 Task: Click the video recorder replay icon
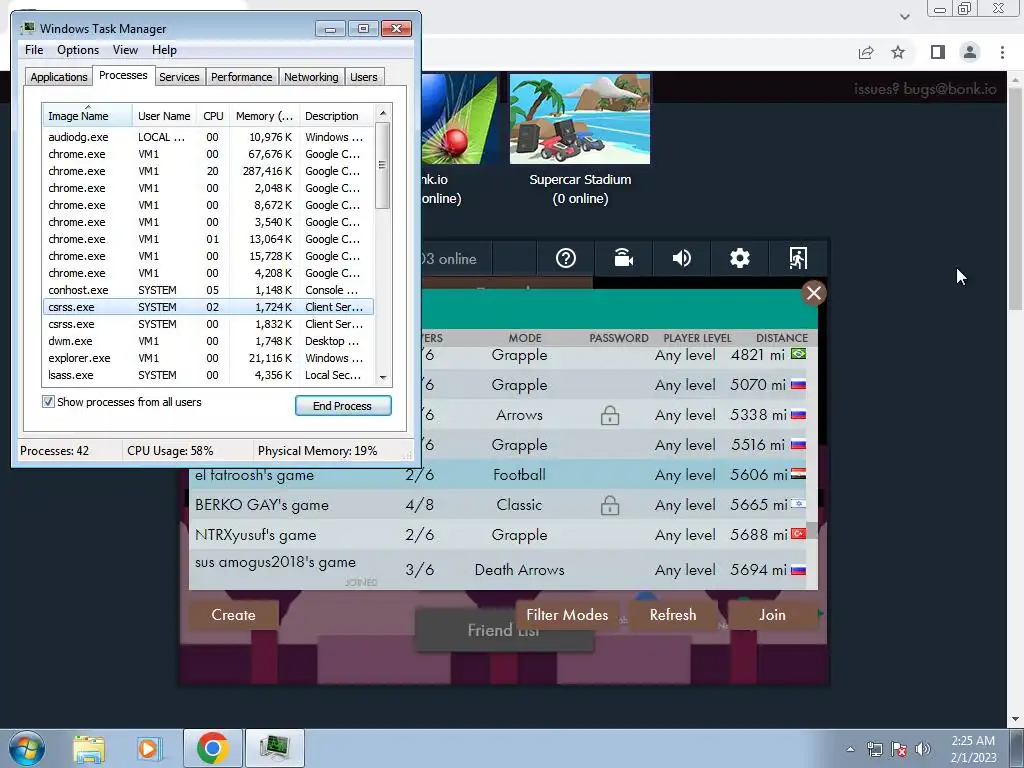tap(624, 259)
